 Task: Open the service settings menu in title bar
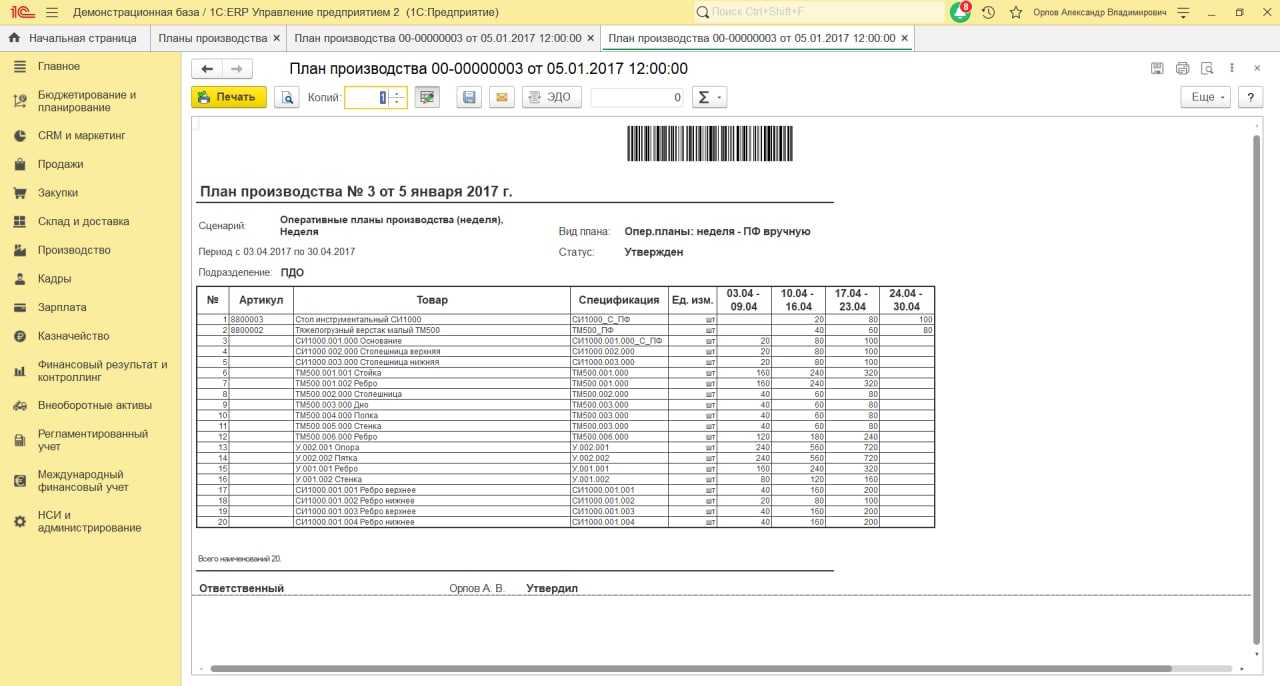pyautogui.click(x=1183, y=12)
